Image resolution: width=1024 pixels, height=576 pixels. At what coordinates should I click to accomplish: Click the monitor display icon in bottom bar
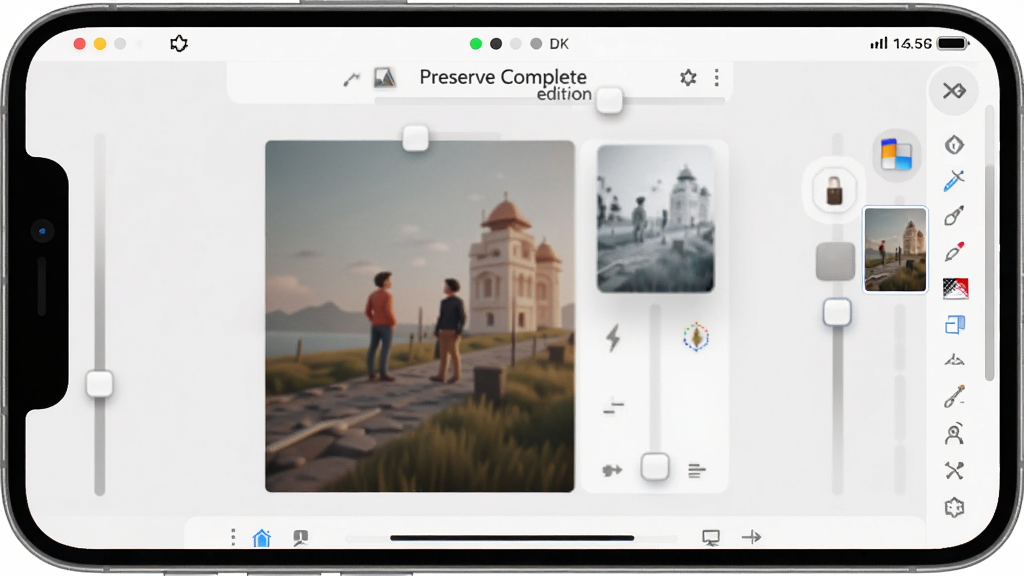point(711,537)
